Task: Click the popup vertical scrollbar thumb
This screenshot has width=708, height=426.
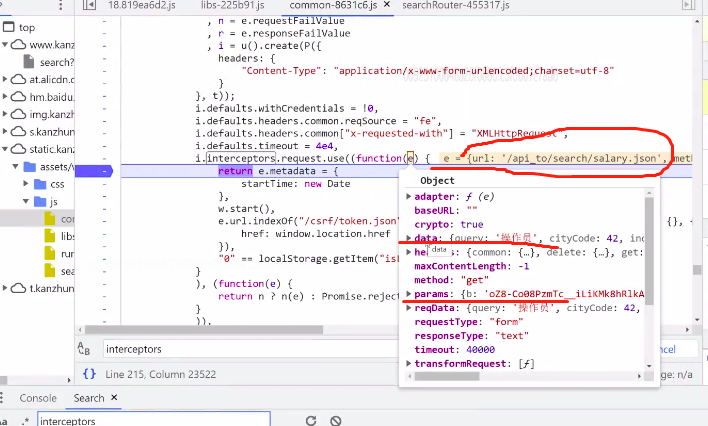Action: point(649,251)
